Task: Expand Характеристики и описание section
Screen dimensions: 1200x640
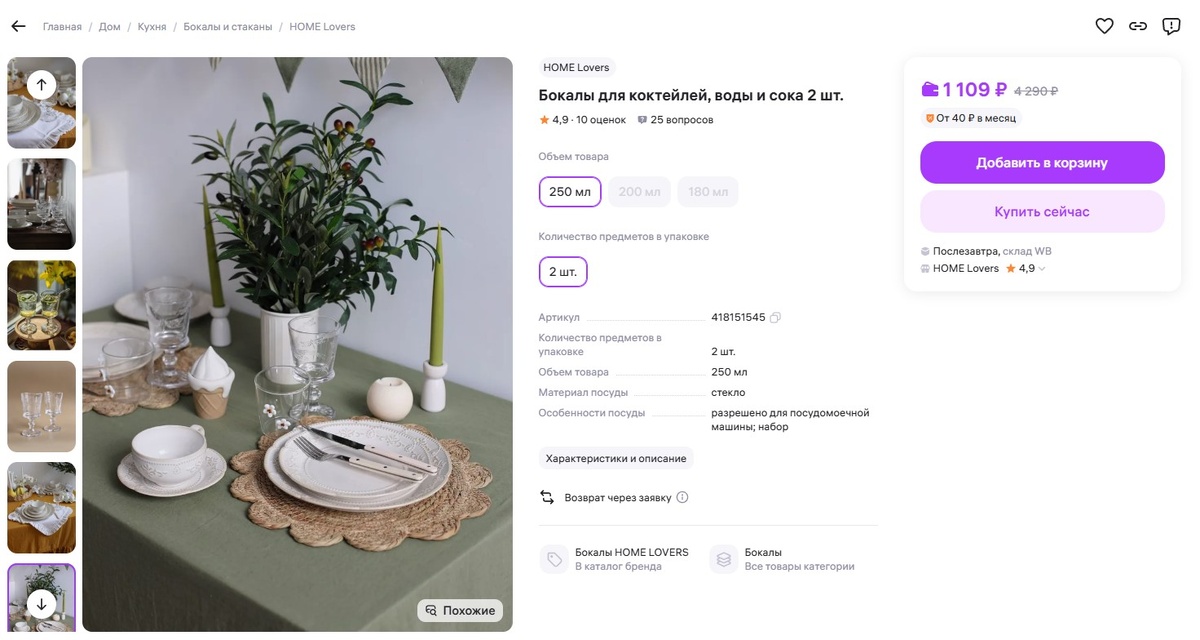Action: 616,458
